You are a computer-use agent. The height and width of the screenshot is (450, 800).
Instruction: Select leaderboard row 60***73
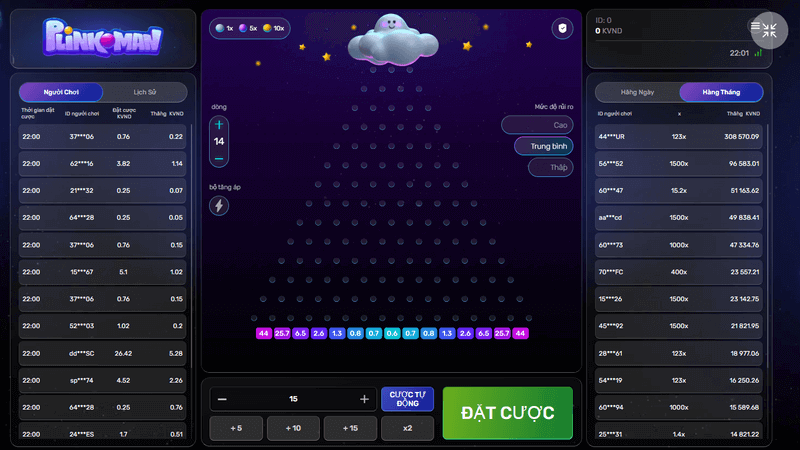(679, 245)
